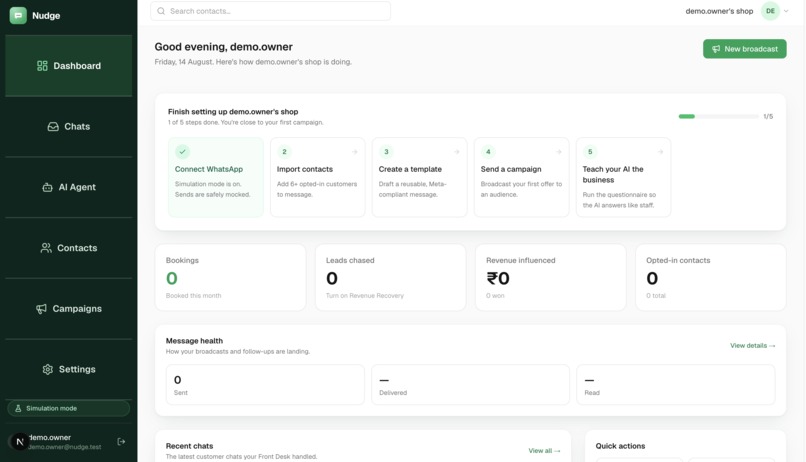Click the Leads chased stat card
The width and height of the screenshot is (806, 462).
point(391,278)
